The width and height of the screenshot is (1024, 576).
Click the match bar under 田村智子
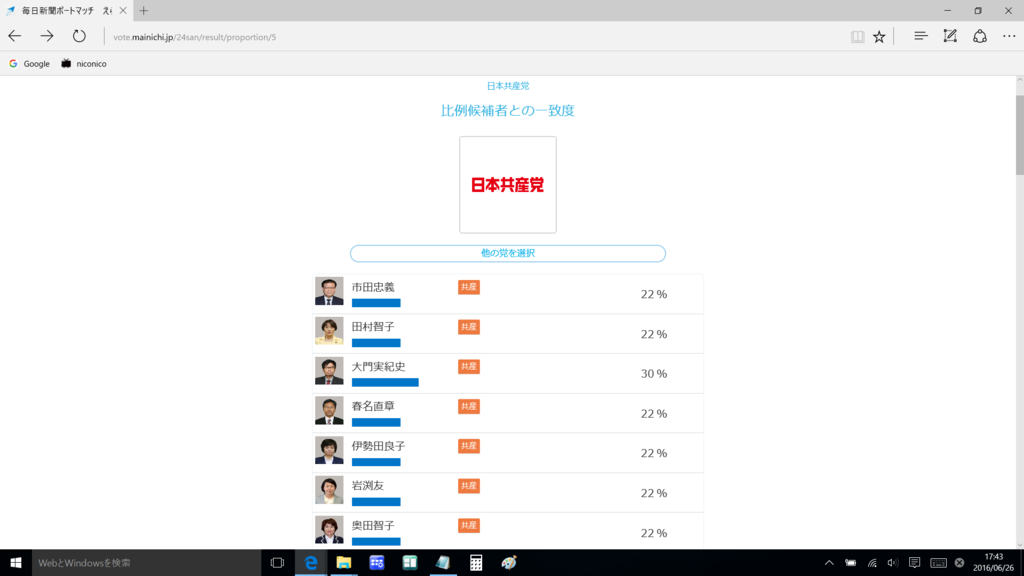click(376, 343)
